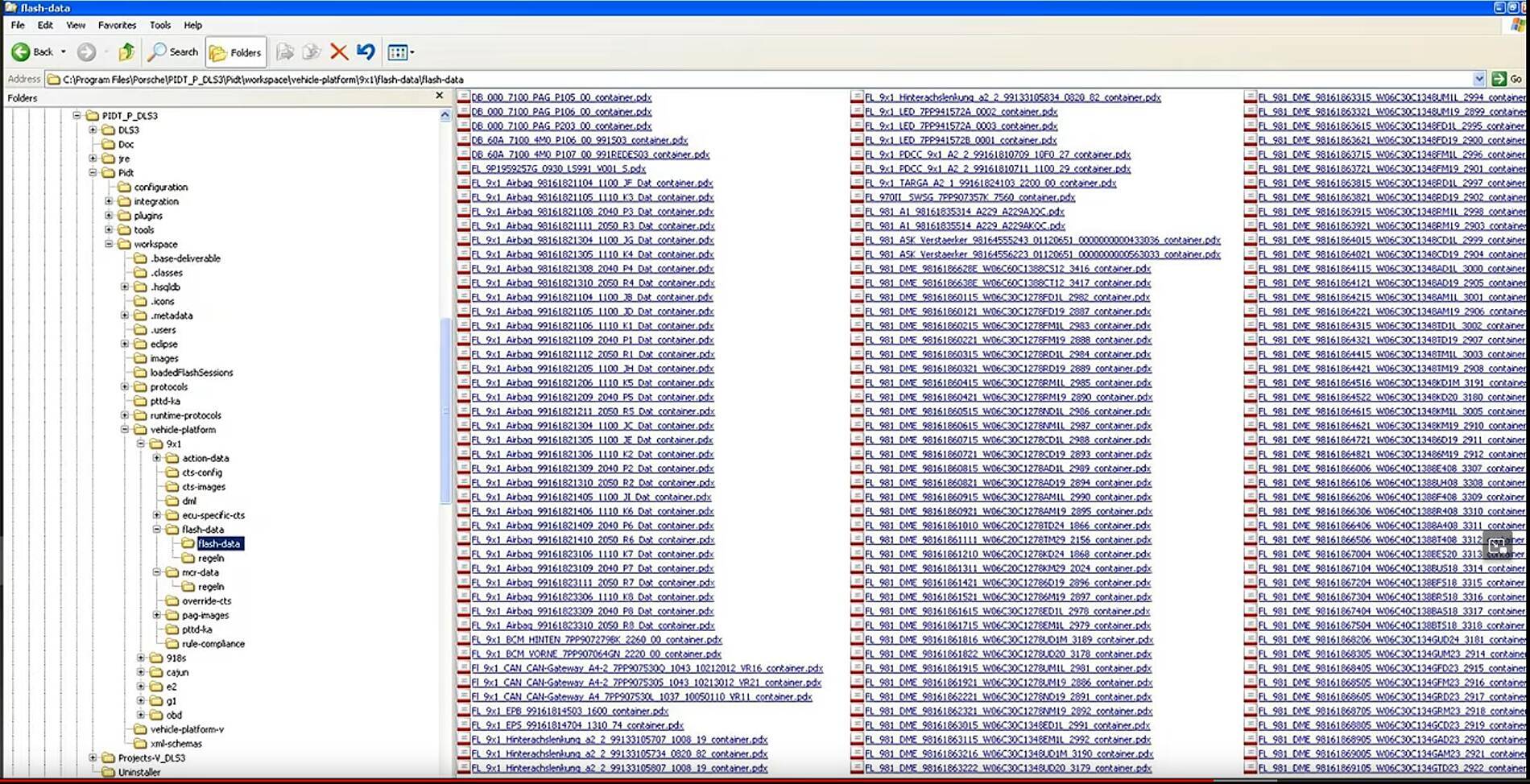Expand the DLS3 folder node
The width and height of the screenshot is (1530, 784).
click(x=93, y=130)
